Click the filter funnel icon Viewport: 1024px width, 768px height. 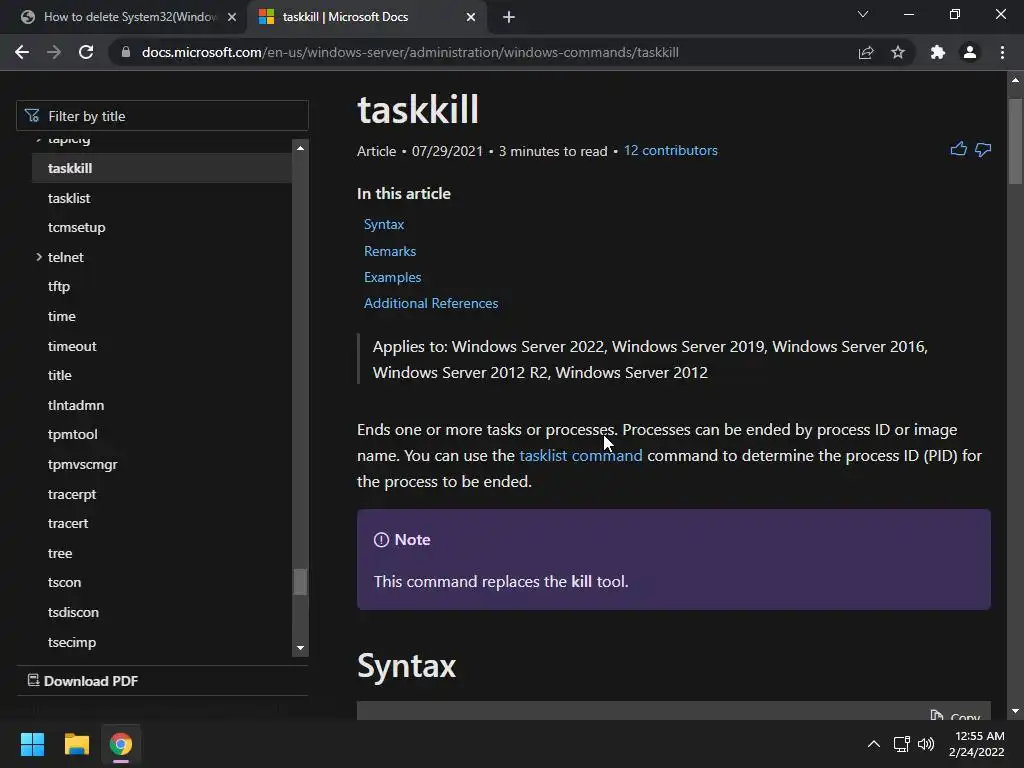pyautogui.click(x=32, y=116)
